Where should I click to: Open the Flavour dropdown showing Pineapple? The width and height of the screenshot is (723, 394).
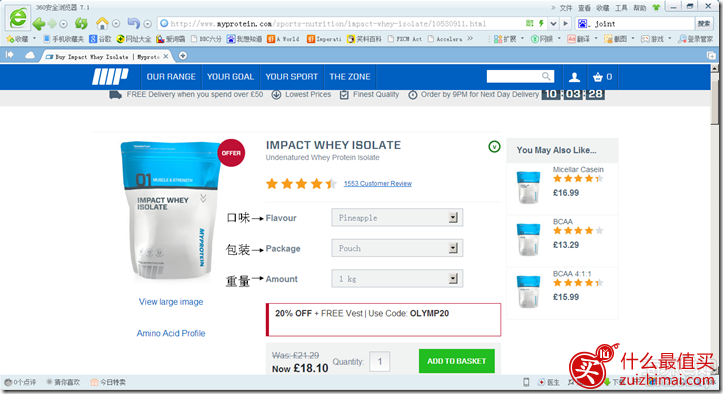coord(397,218)
